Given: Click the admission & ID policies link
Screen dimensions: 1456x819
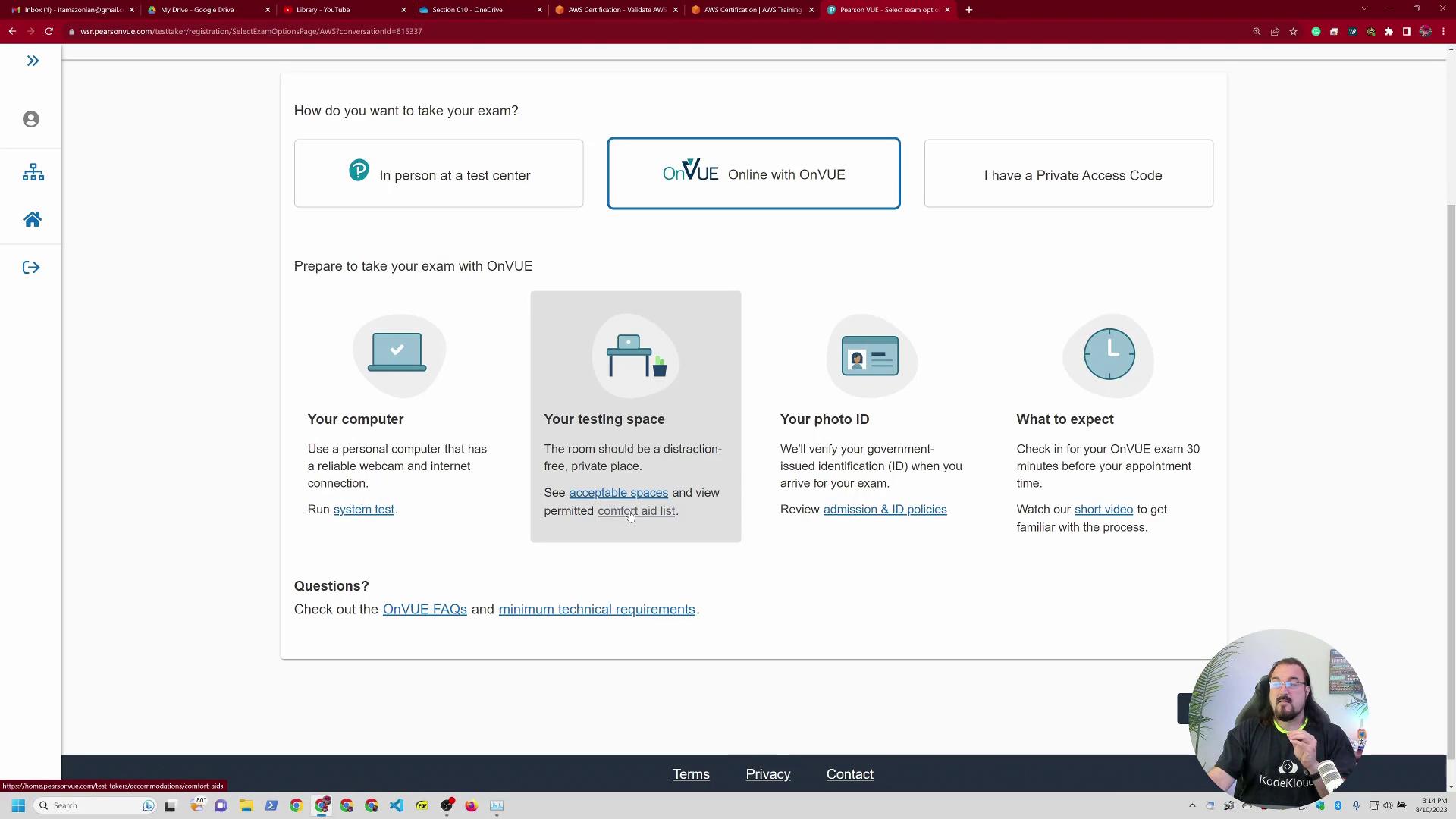Looking at the screenshot, I should (884, 510).
